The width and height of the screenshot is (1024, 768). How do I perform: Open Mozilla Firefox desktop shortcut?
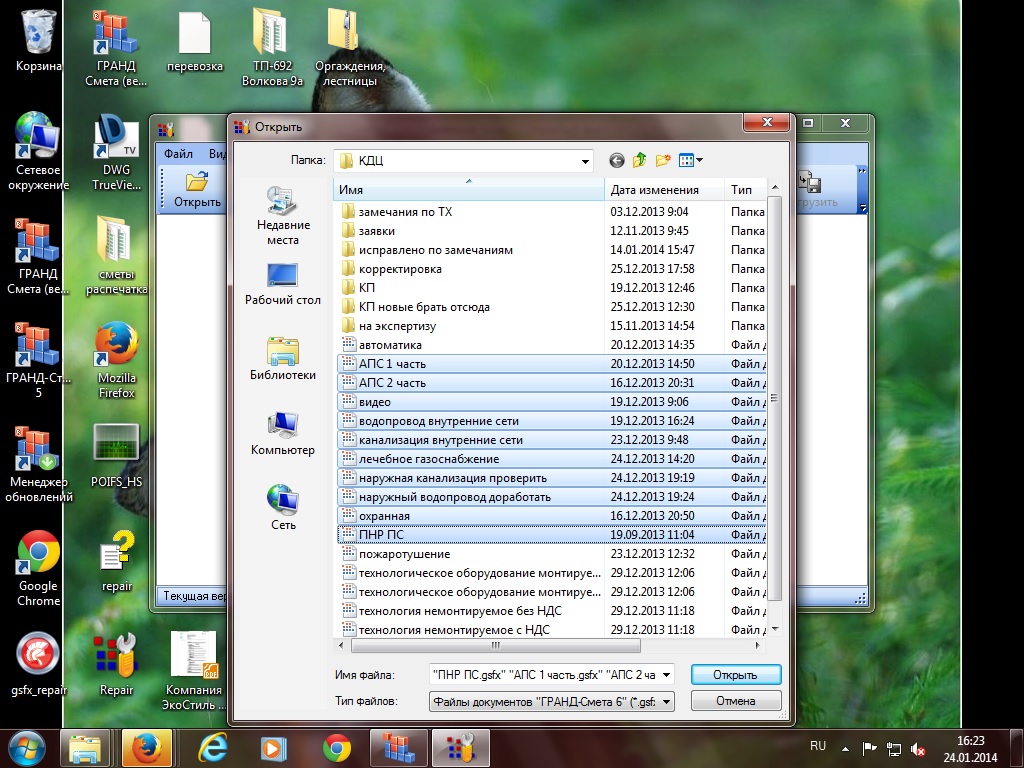pos(116,359)
